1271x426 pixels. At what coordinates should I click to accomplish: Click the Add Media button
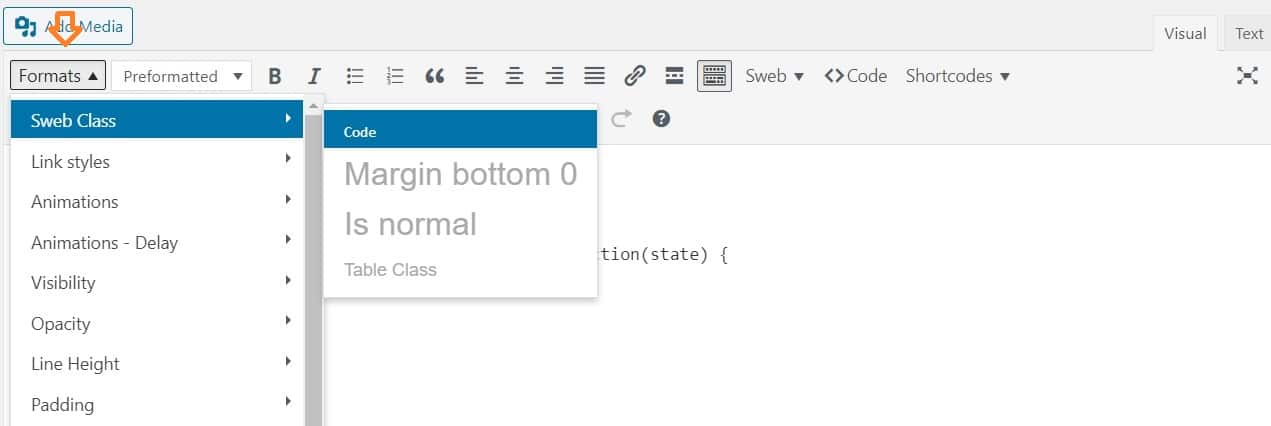[x=68, y=26]
